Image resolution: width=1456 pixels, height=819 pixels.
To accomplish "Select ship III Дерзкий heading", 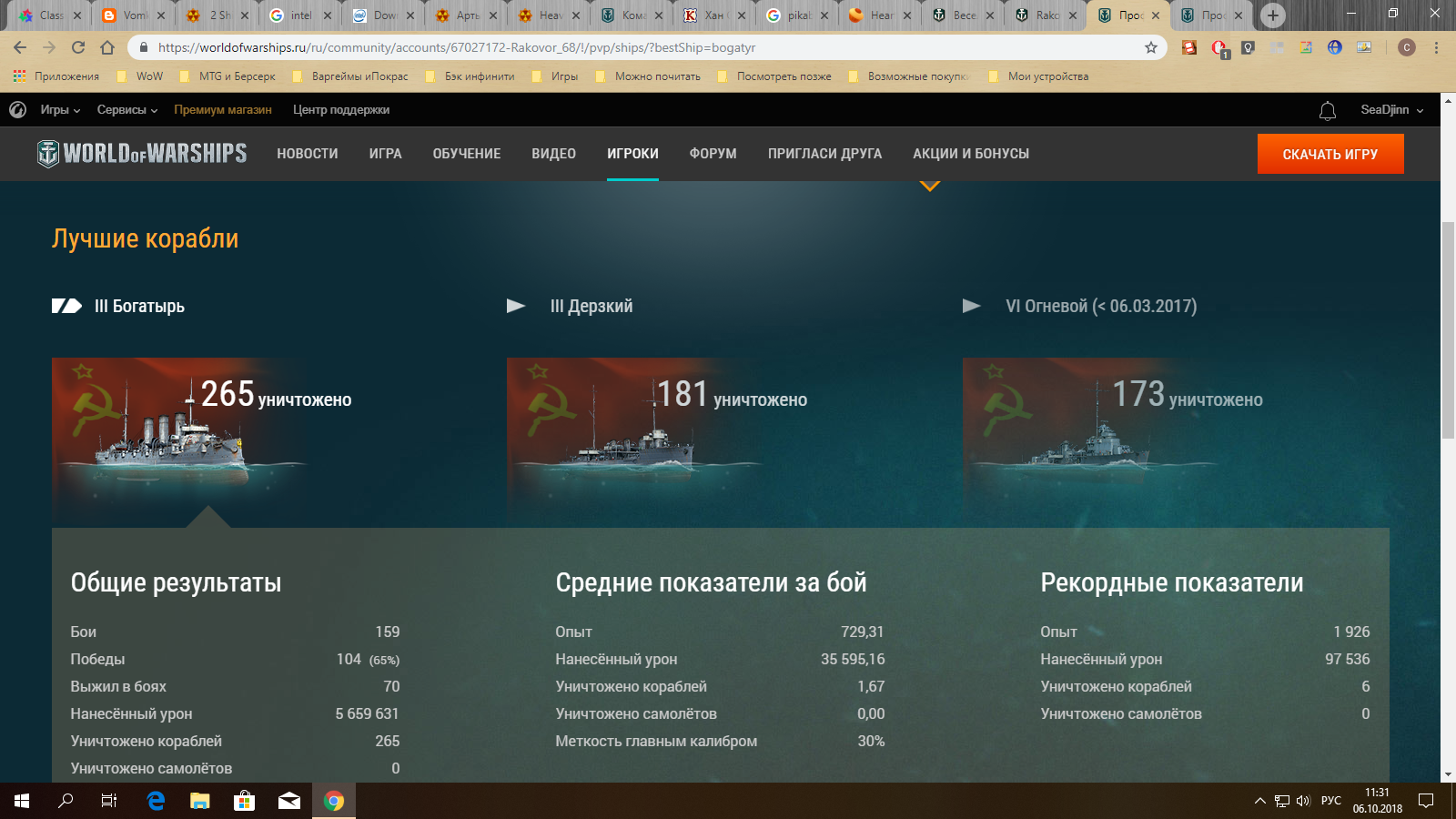I will (x=591, y=307).
